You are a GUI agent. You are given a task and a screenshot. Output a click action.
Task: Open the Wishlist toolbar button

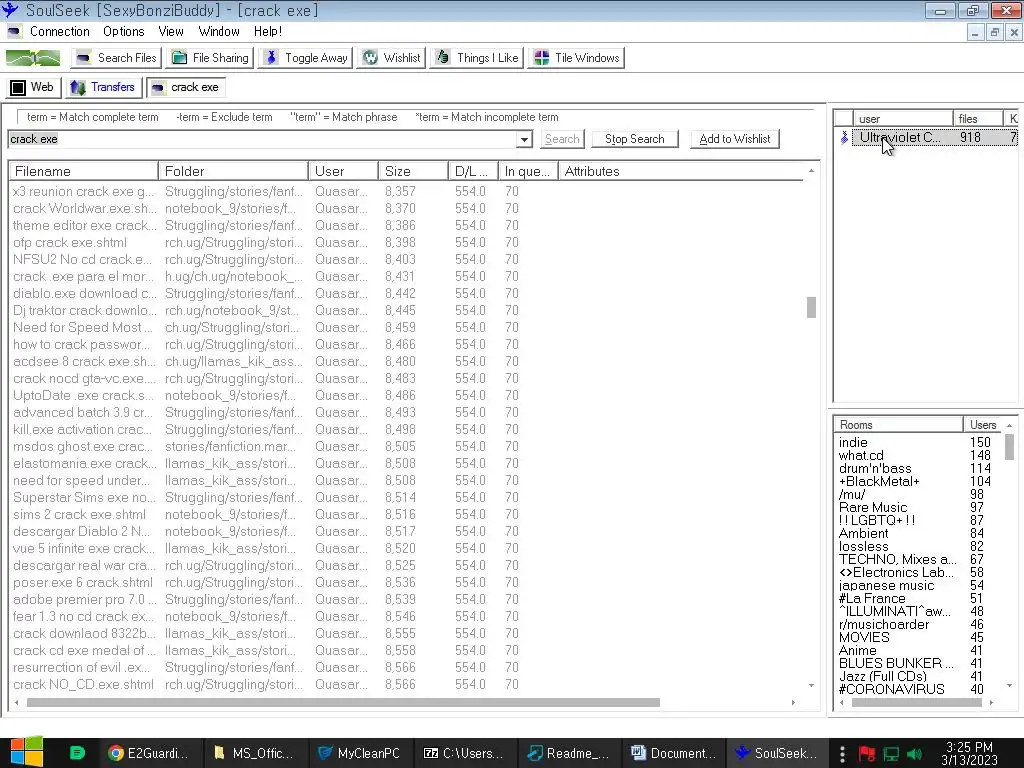coord(392,57)
